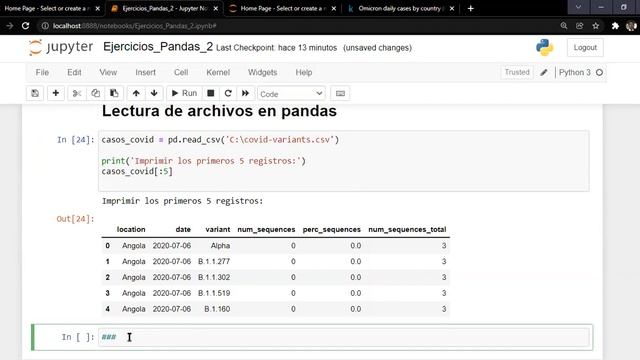
Task: Bookmark this page star icon
Action: (596, 26)
